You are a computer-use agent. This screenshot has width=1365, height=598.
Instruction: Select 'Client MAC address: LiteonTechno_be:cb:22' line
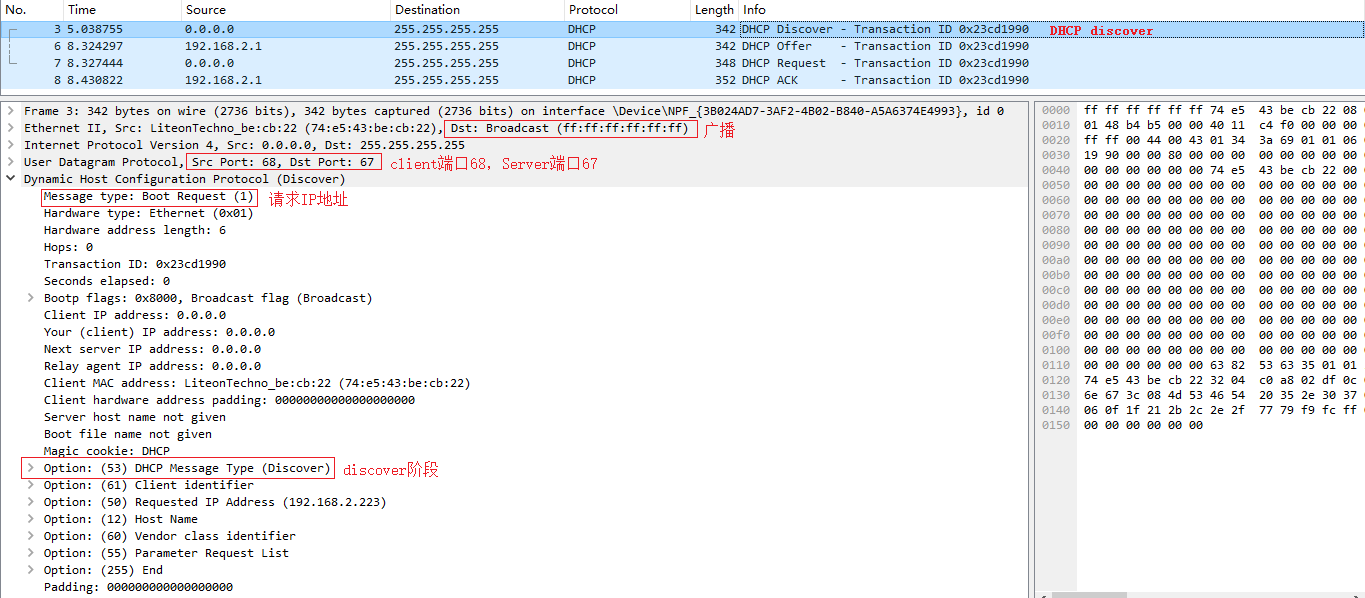[257, 383]
